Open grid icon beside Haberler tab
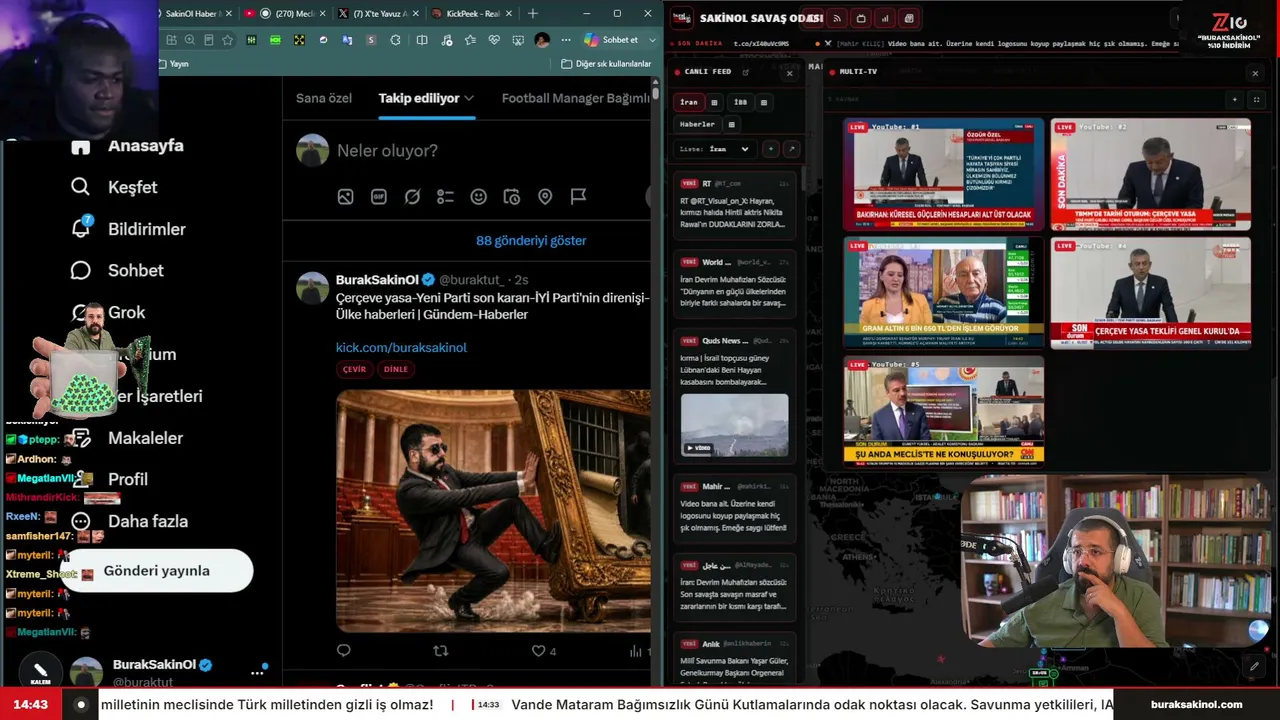Image resolution: width=1280 pixels, height=720 pixels. tap(731, 124)
